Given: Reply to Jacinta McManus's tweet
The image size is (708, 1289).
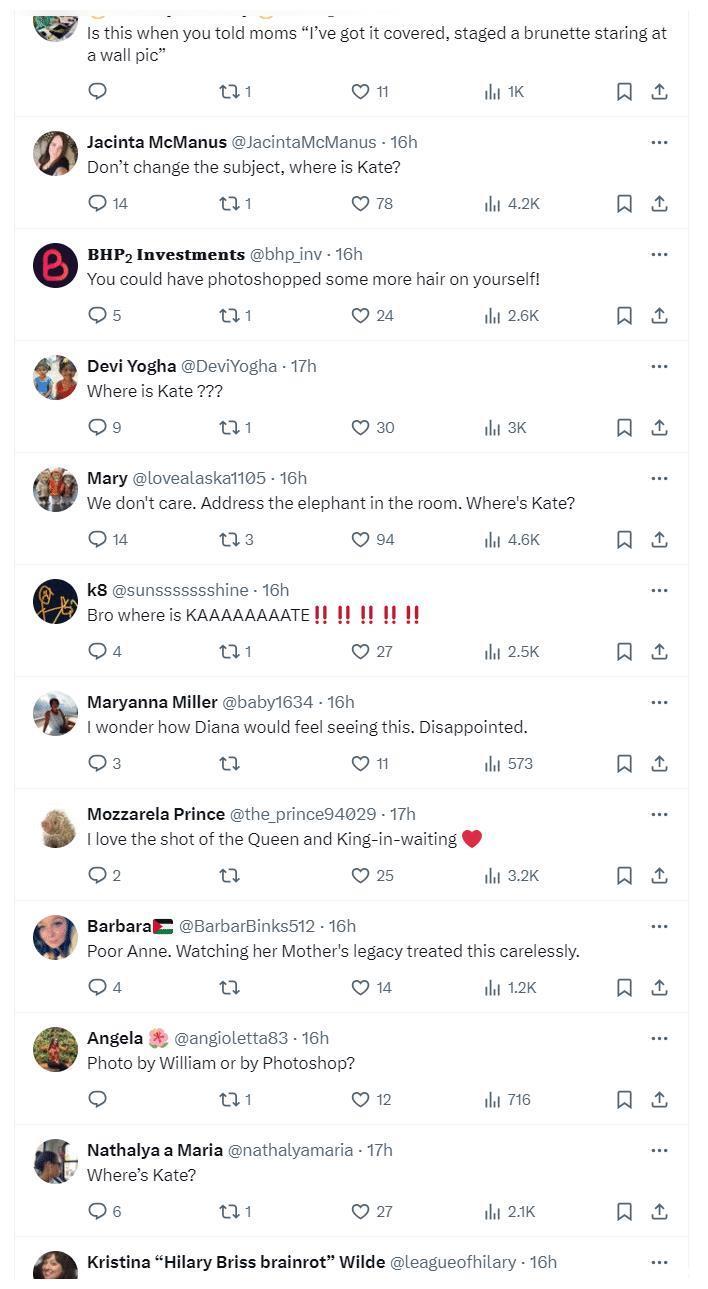Looking at the screenshot, I should coord(98,204).
